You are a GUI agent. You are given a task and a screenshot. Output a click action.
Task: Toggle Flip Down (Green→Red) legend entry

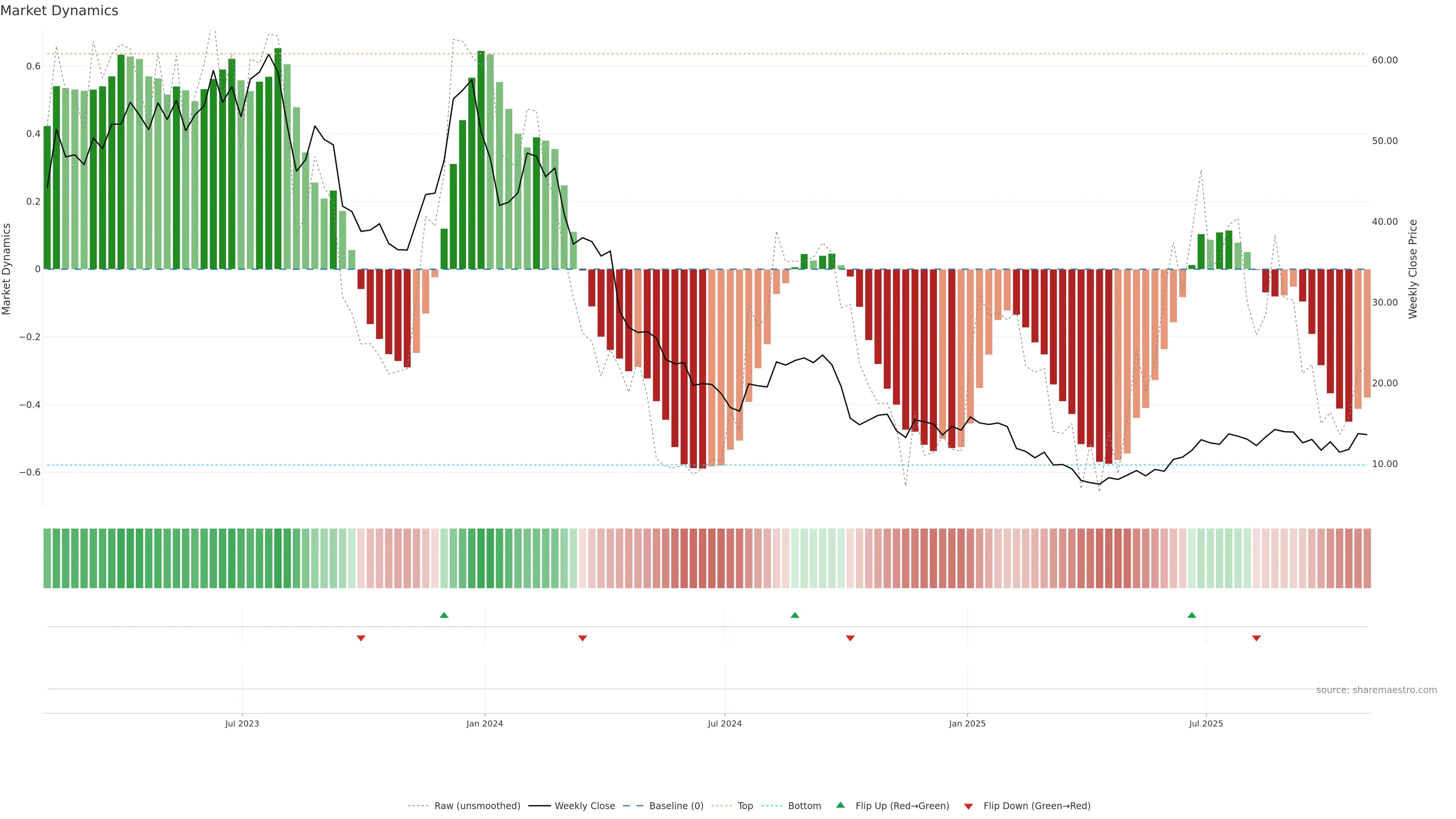[x=1037, y=806]
